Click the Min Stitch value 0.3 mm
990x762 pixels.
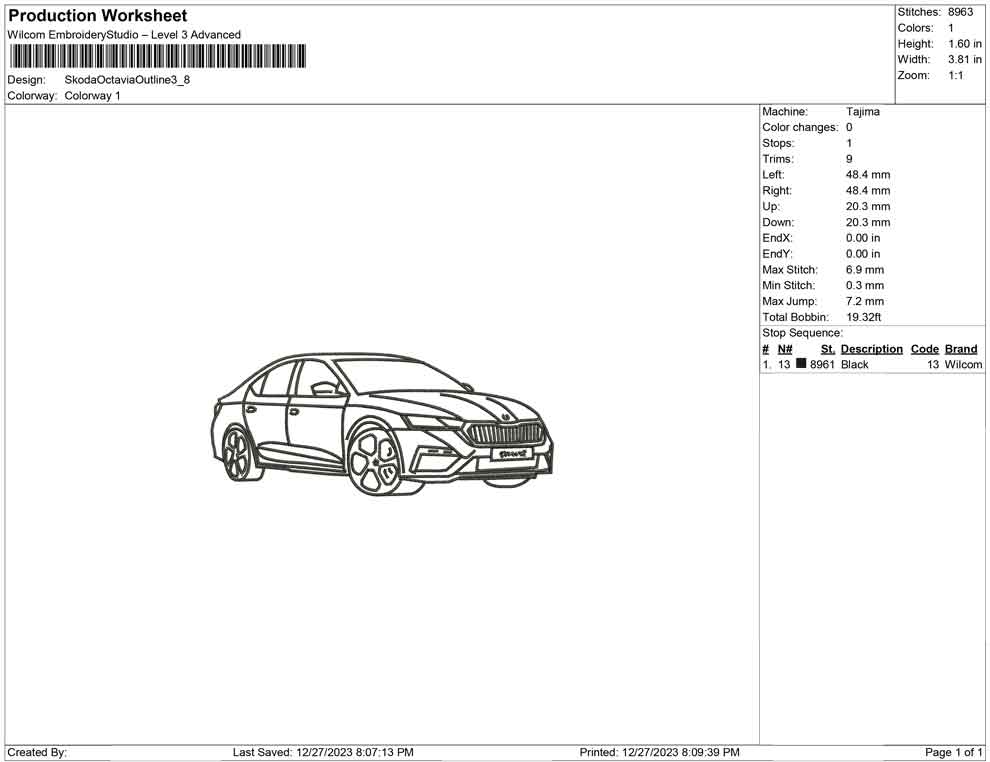865,285
